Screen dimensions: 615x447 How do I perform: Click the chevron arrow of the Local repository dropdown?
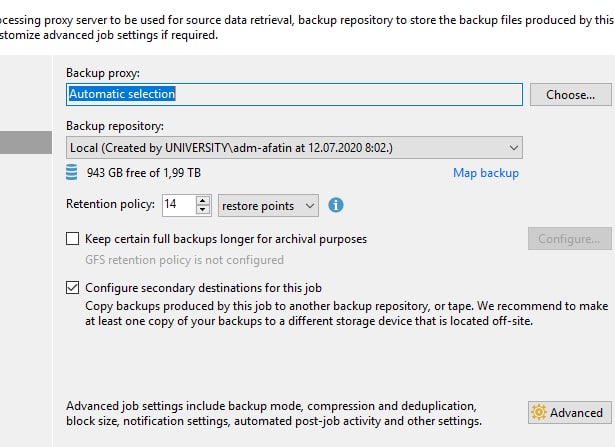pos(513,148)
